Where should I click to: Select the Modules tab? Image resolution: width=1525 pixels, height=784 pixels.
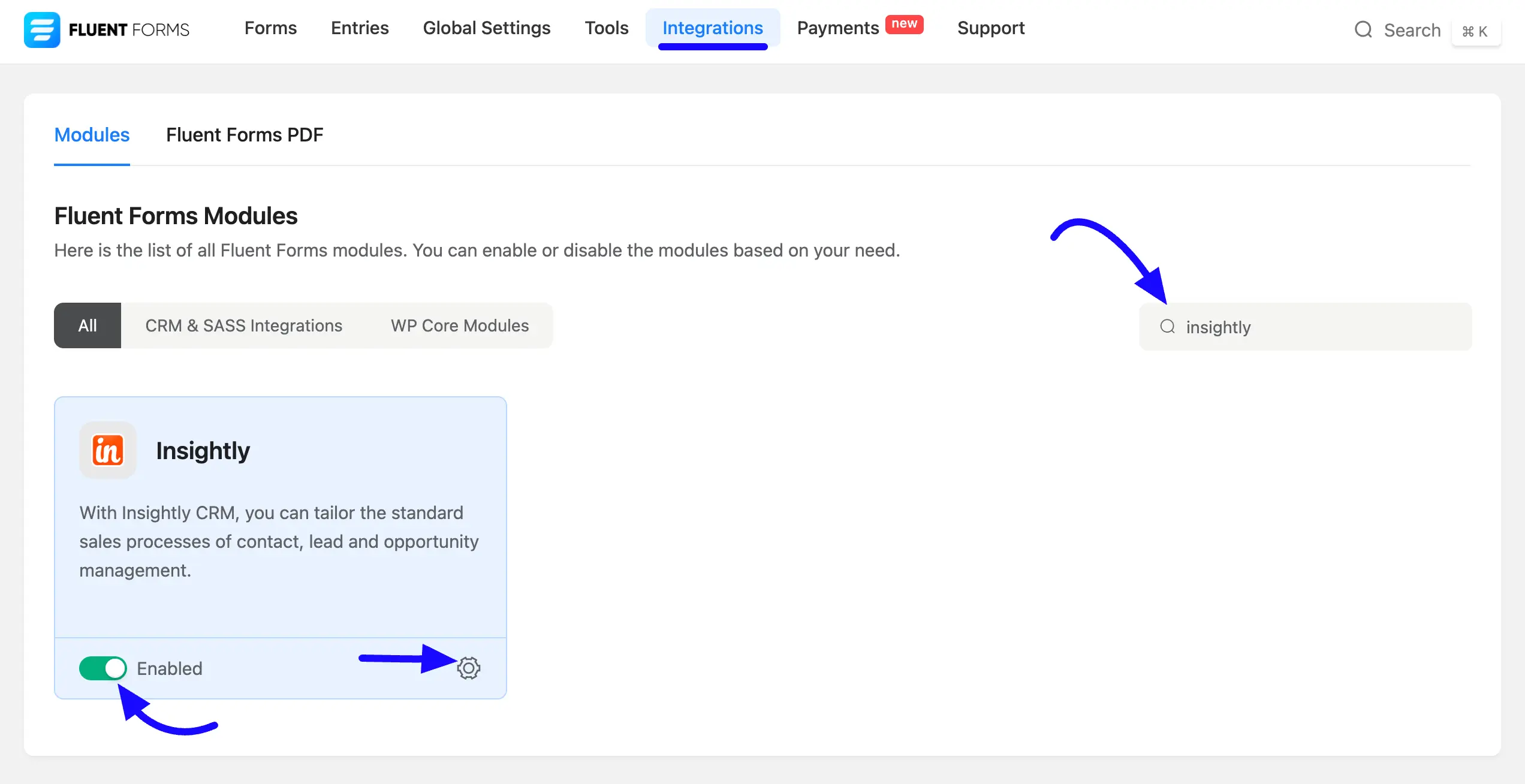pos(92,135)
